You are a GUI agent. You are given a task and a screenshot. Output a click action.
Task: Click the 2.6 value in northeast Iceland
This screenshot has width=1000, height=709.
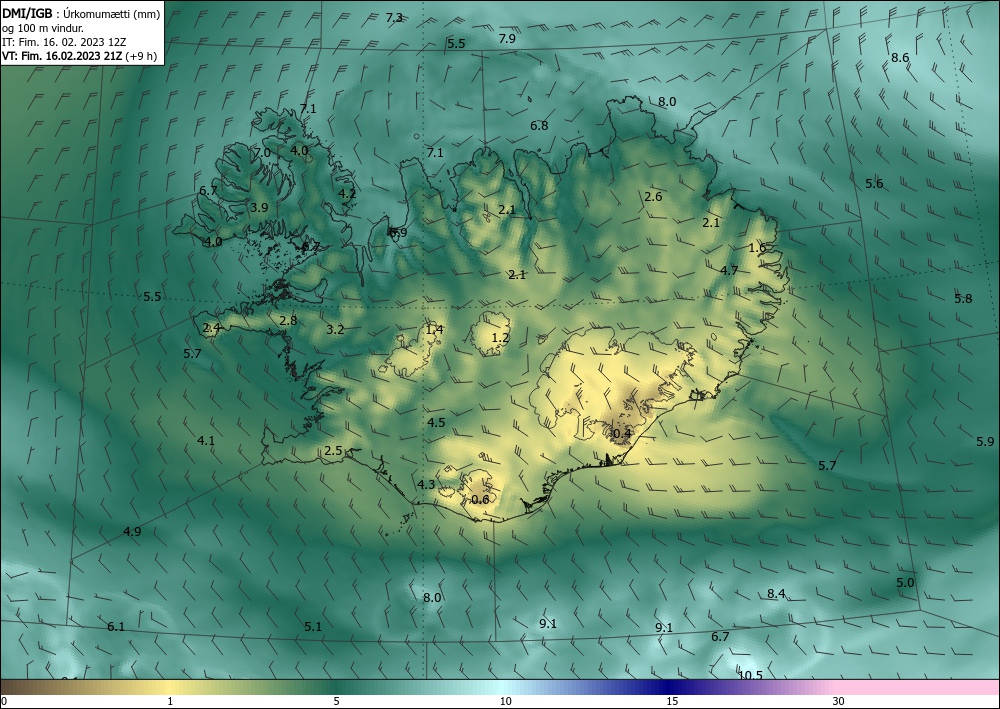(x=653, y=196)
